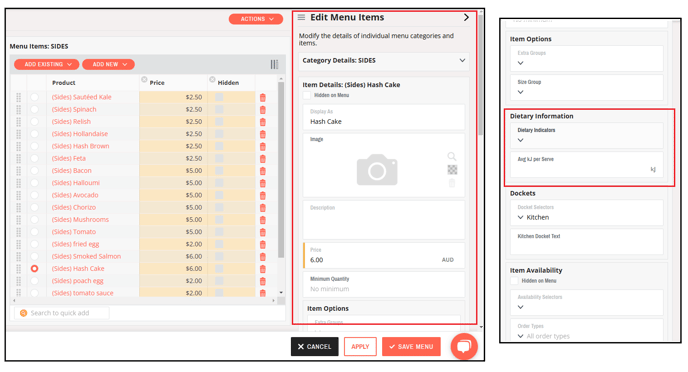Delete the Hash Cake row

(262, 269)
